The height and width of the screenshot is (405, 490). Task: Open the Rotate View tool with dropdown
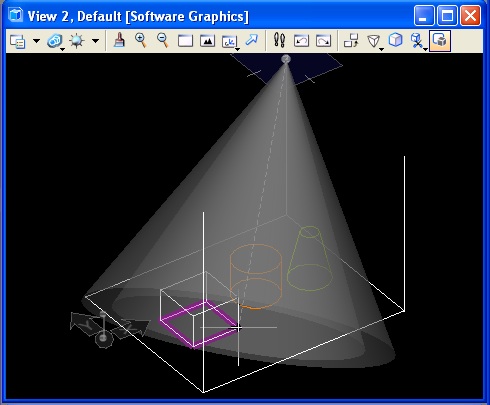(230, 42)
